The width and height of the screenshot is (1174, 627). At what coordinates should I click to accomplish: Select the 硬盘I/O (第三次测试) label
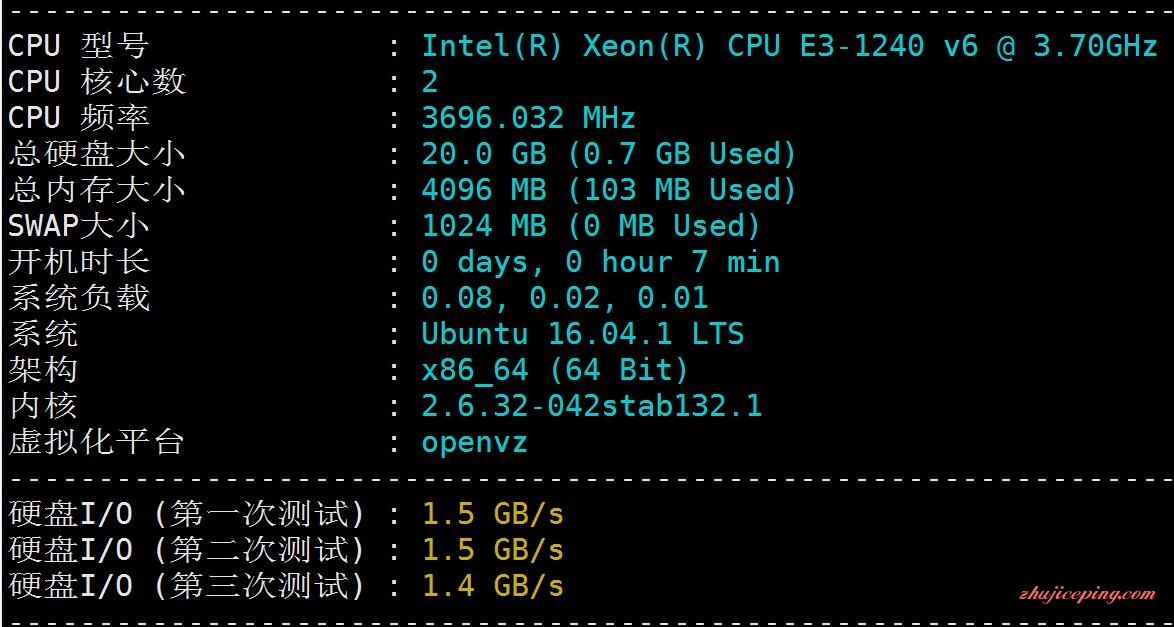187,586
